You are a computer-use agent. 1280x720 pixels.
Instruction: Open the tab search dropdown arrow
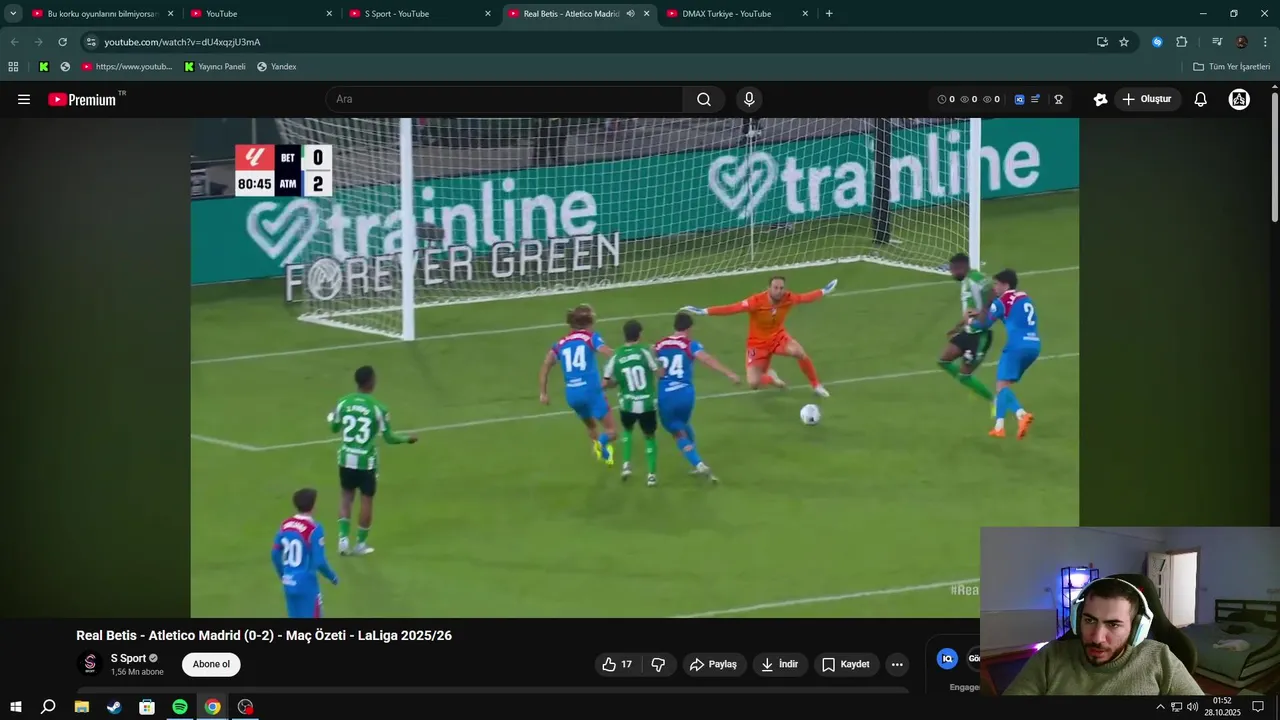[13, 14]
